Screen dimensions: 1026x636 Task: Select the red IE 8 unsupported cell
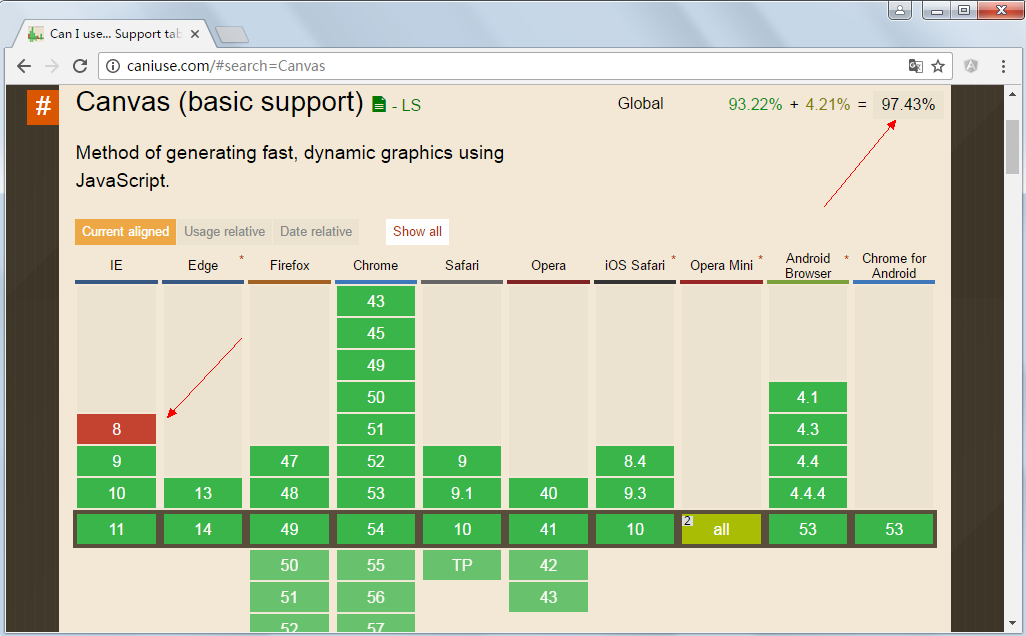tap(116, 429)
